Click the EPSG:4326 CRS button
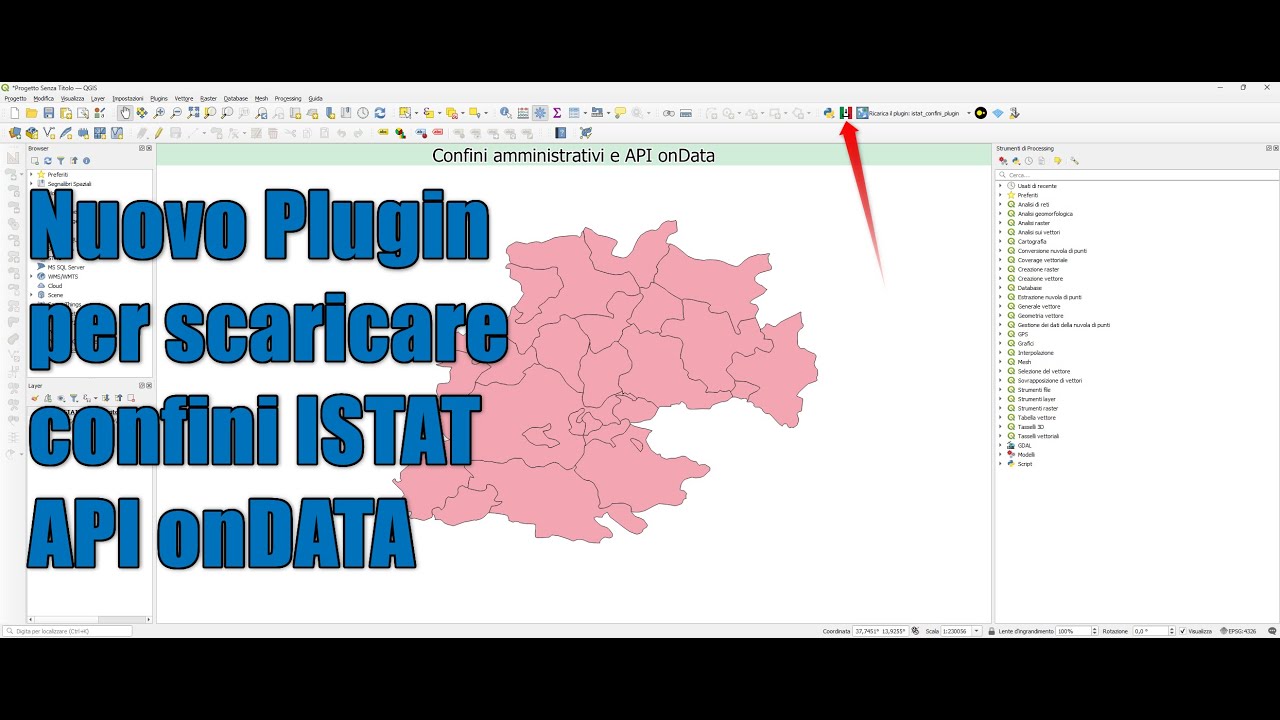The height and width of the screenshot is (720, 1280). (x=1238, y=631)
